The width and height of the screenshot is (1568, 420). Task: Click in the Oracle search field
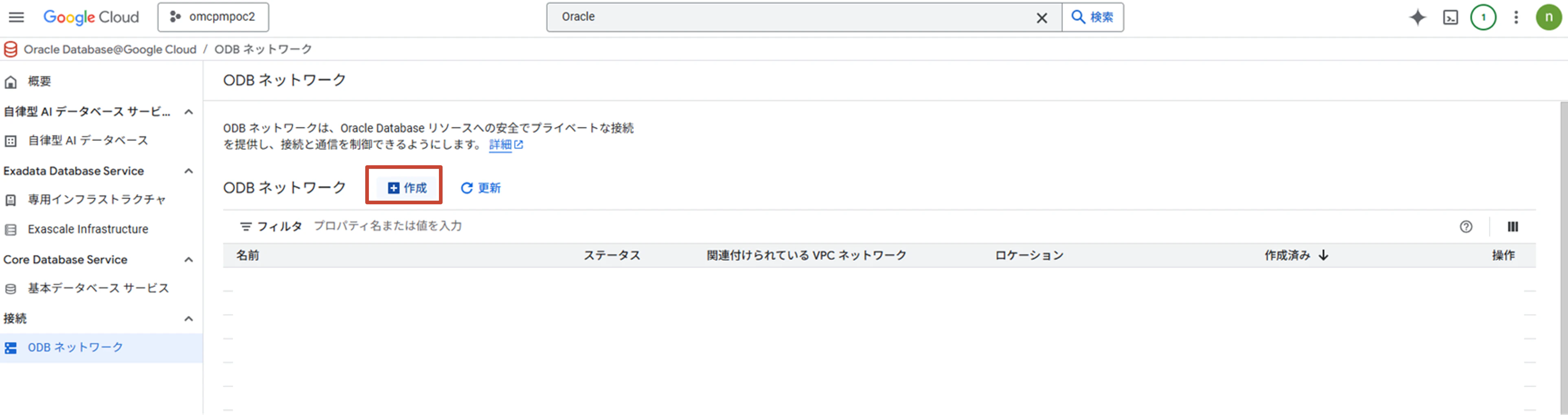(791, 17)
